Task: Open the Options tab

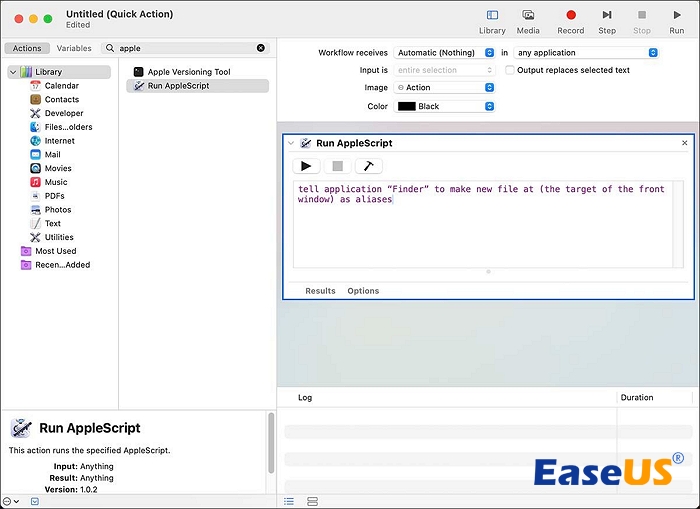Action: [x=363, y=291]
